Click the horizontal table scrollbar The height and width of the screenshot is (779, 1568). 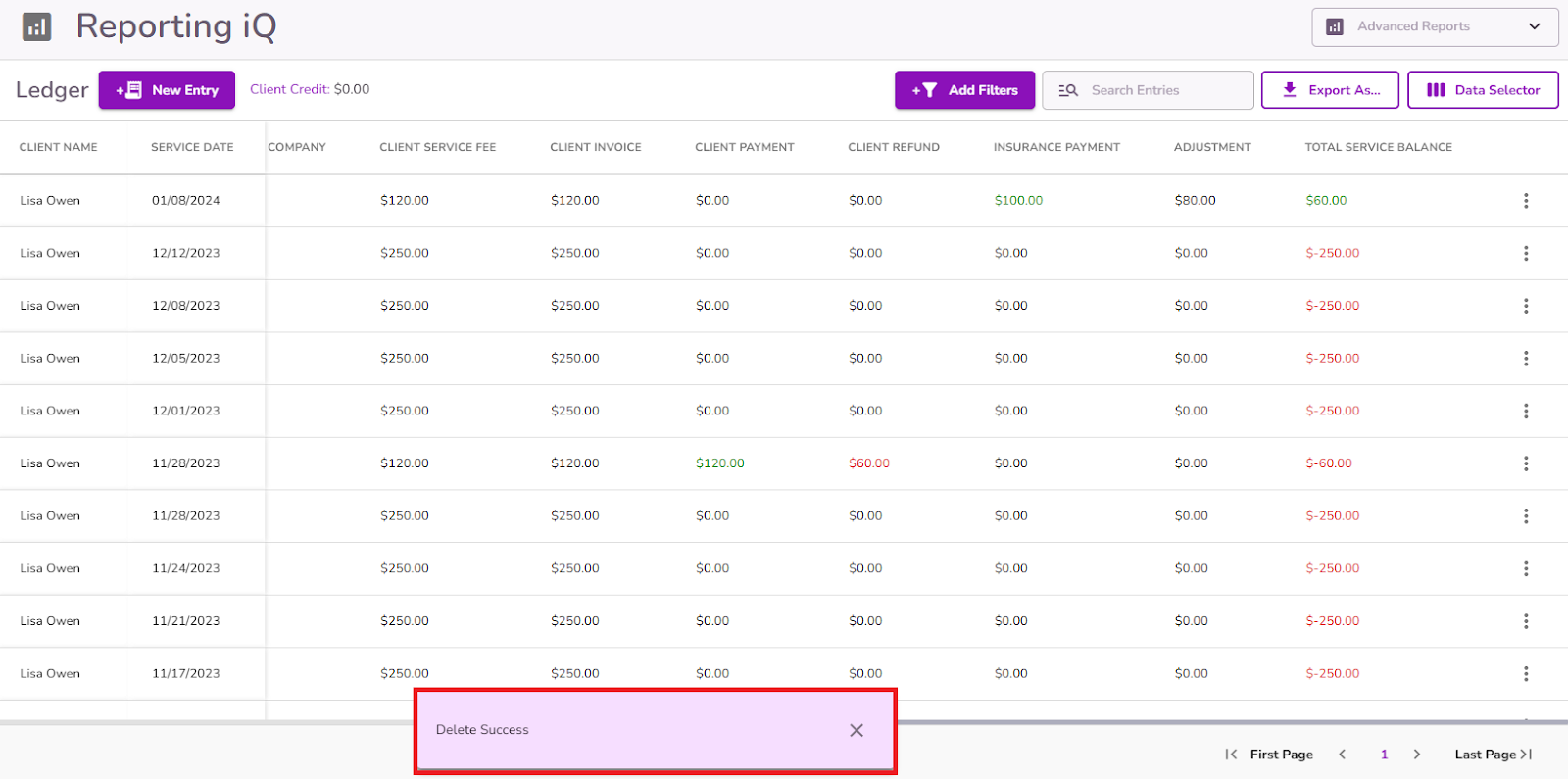(x=1232, y=722)
